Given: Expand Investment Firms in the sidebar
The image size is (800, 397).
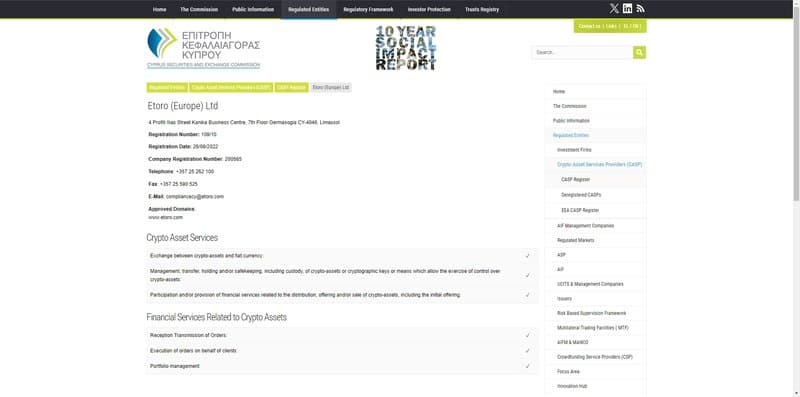Looking at the screenshot, I should coord(574,150).
